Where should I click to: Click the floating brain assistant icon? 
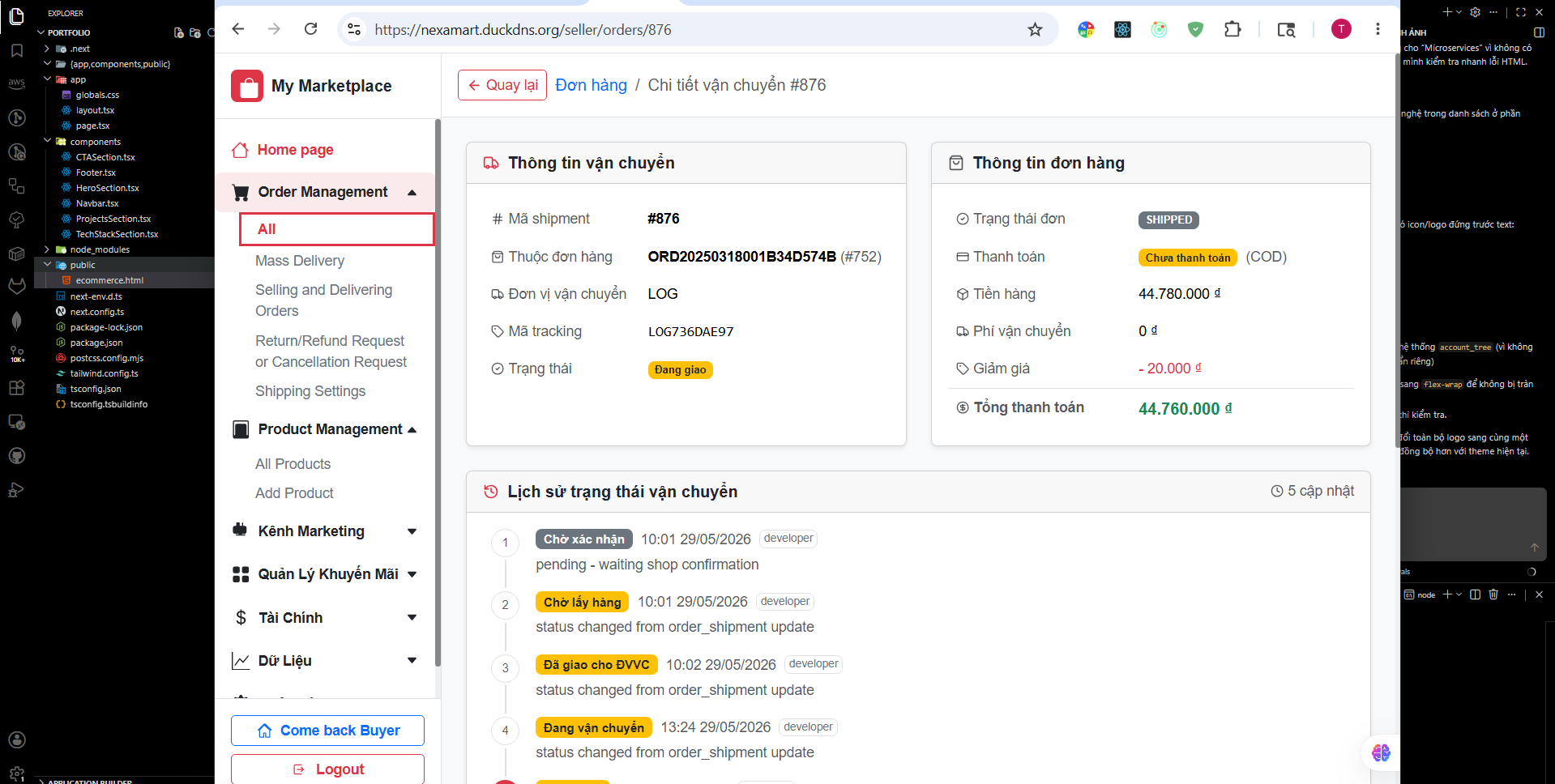tap(1381, 752)
